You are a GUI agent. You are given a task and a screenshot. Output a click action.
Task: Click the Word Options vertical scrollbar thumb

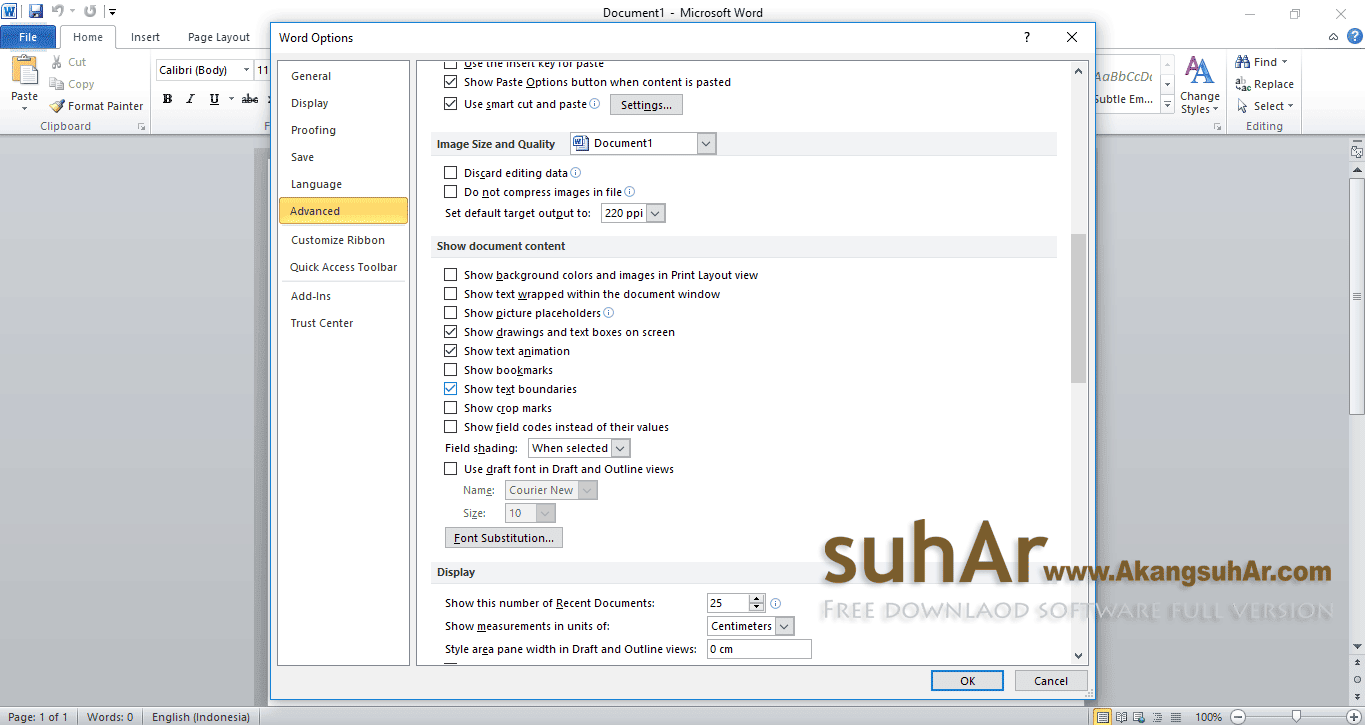[1078, 308]
